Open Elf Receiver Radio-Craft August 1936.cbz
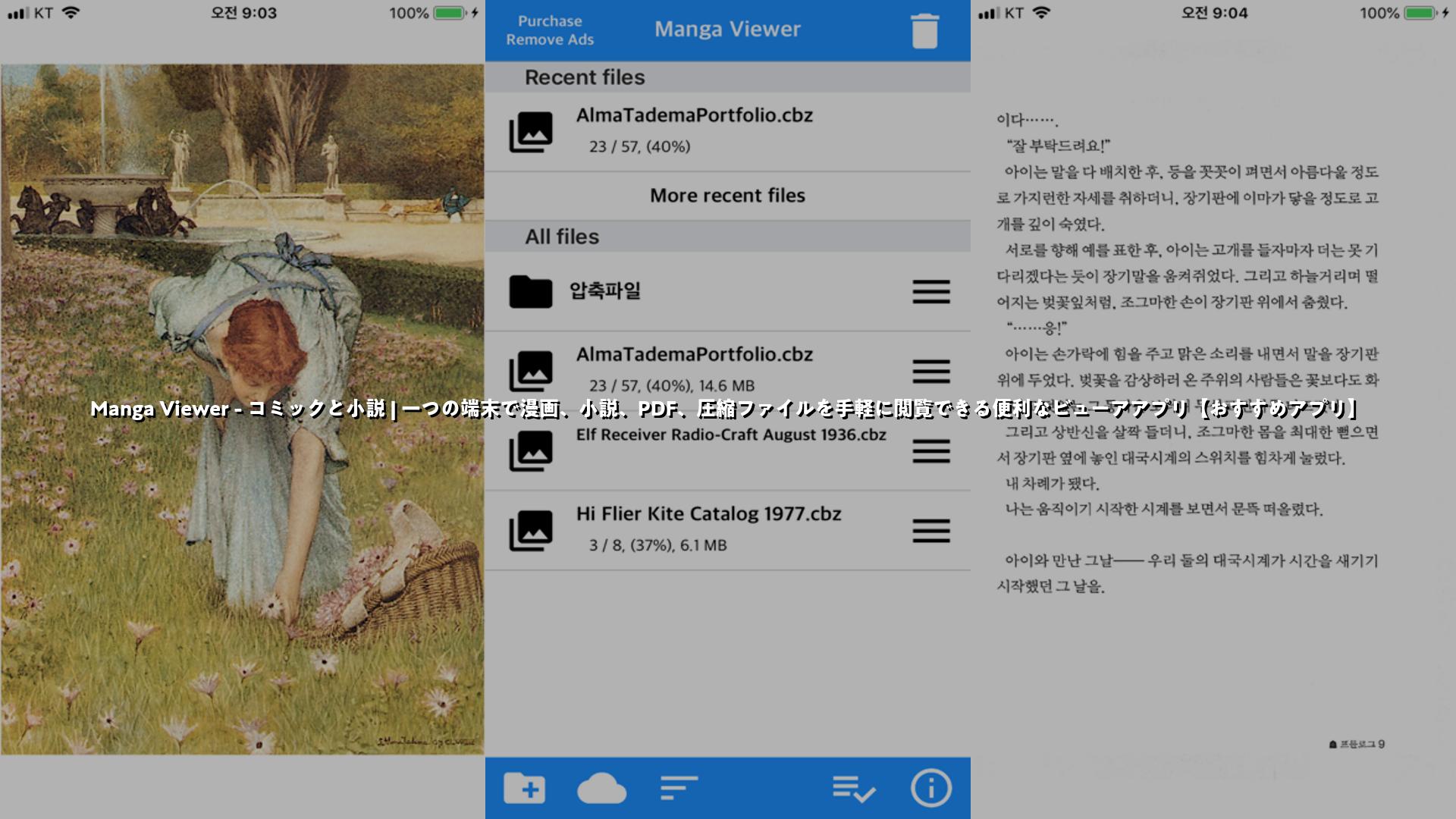 [x=728, y=450]
